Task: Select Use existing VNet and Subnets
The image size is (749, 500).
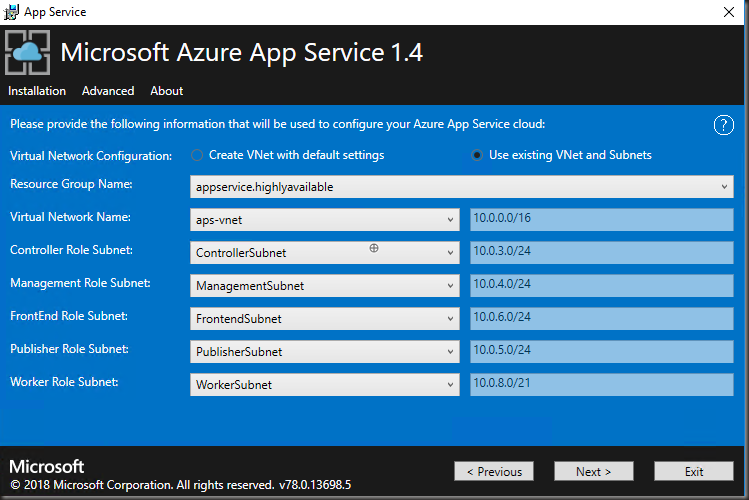Action: tap(477, 155)
